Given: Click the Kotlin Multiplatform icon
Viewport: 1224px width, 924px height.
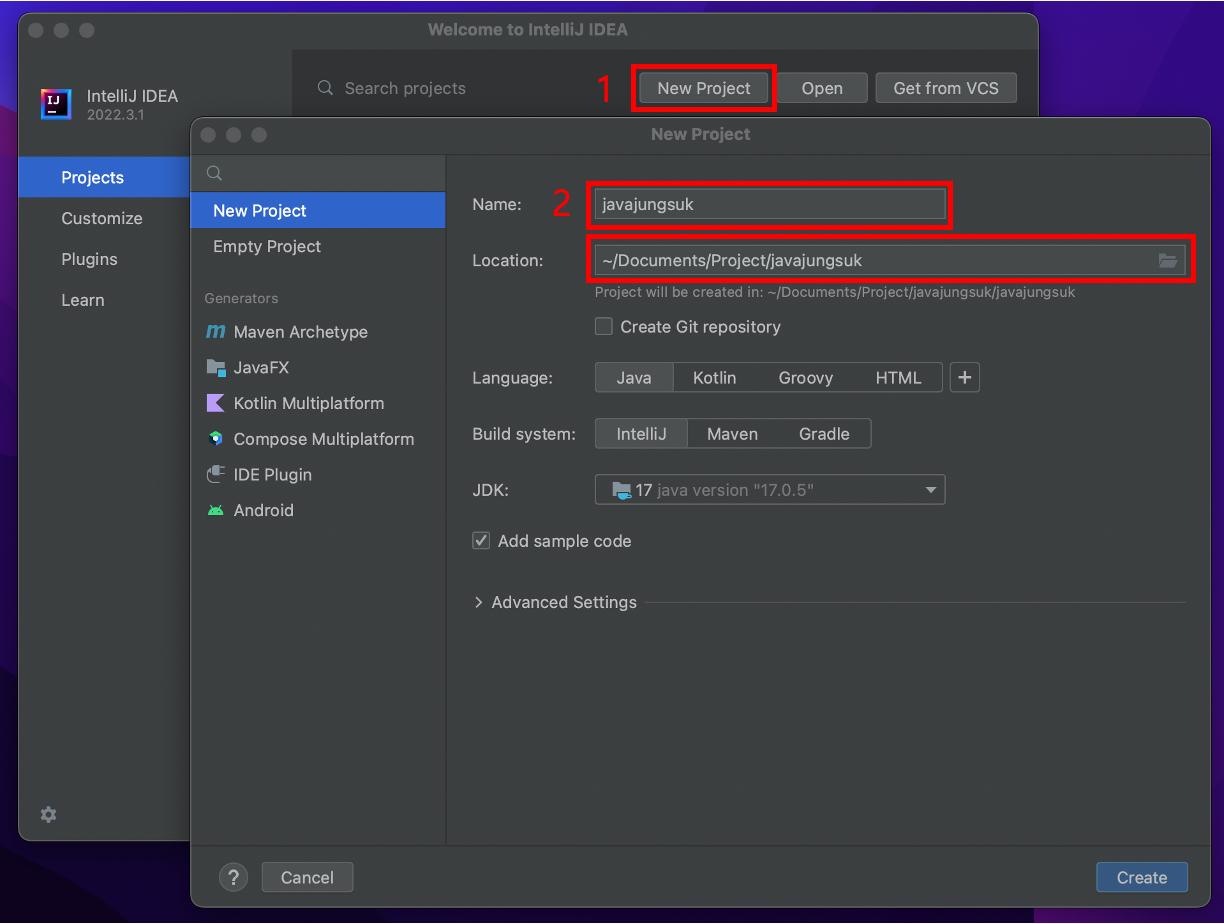Looking at the screenshot, I should [x=215, y=403].
